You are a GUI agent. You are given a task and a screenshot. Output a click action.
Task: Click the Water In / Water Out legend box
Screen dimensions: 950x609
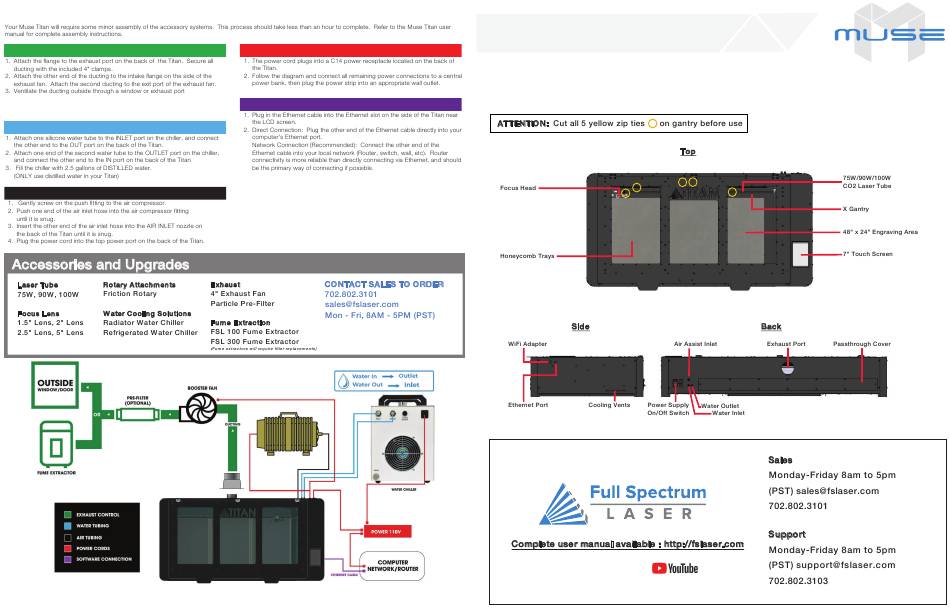point(384,381)
